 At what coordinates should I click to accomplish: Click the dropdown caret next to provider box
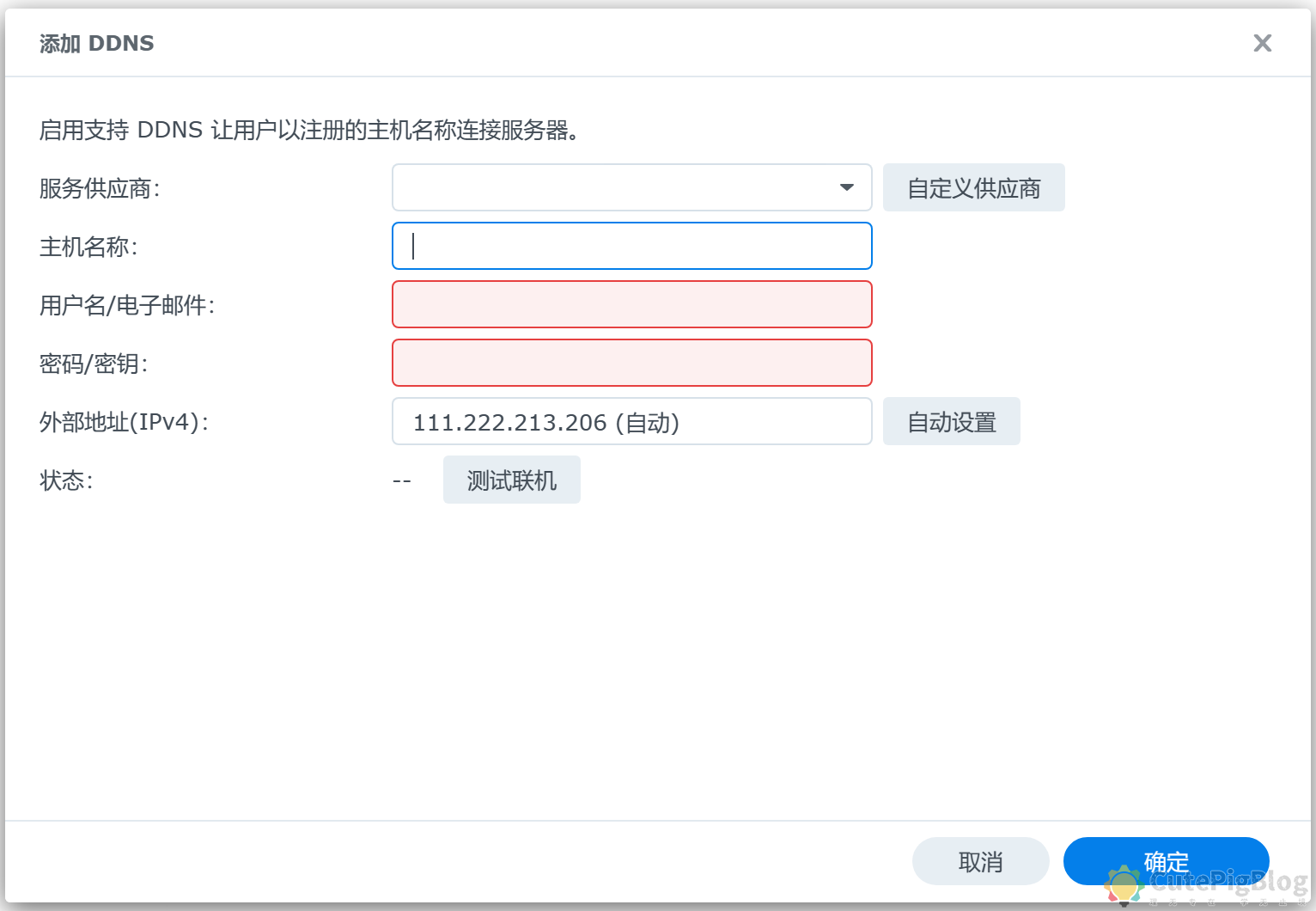(847, 187)
